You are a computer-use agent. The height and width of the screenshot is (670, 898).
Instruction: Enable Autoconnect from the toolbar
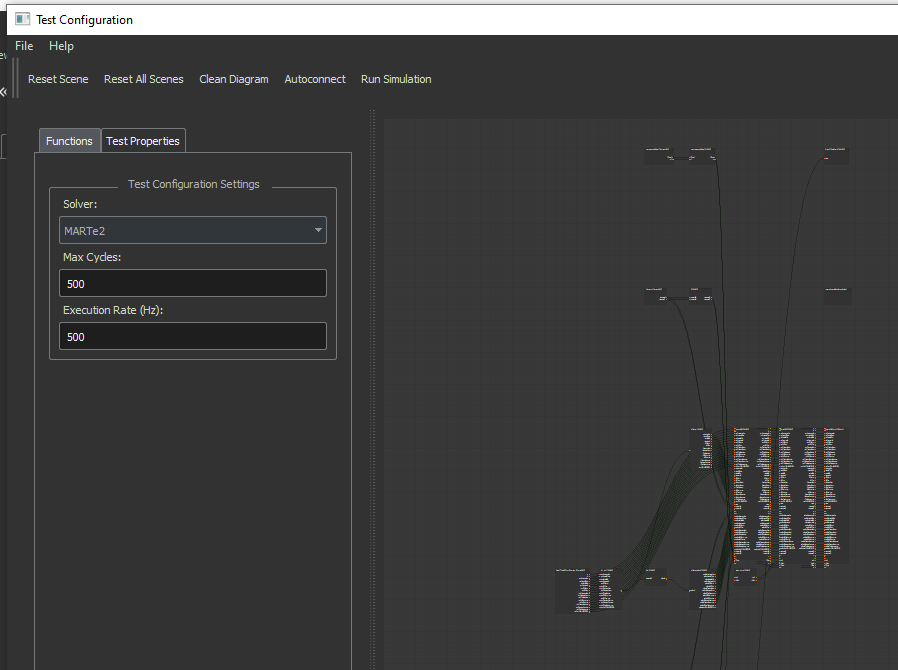(315, 79)
